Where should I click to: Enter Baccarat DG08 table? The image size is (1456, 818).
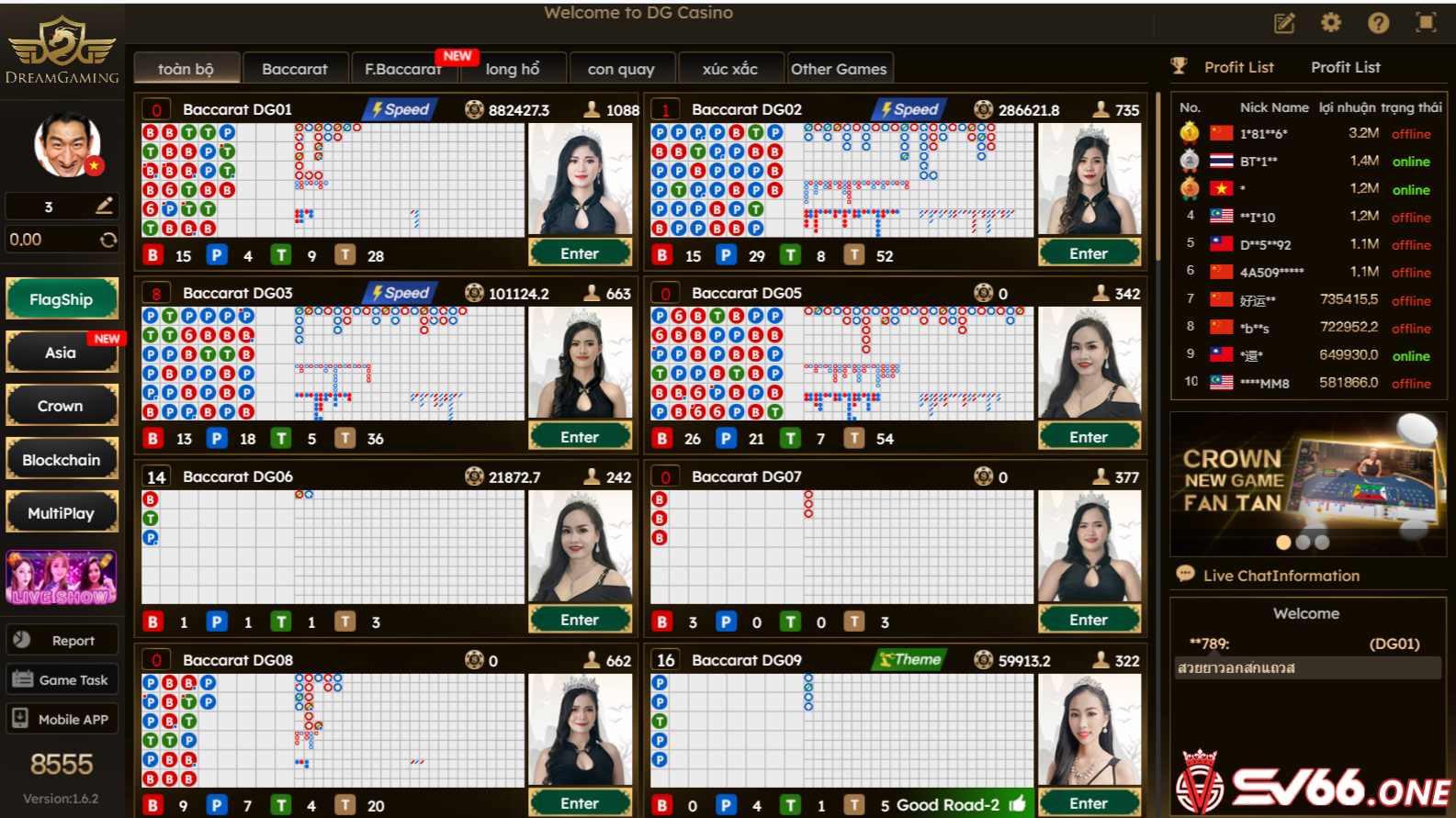[580, 803]
